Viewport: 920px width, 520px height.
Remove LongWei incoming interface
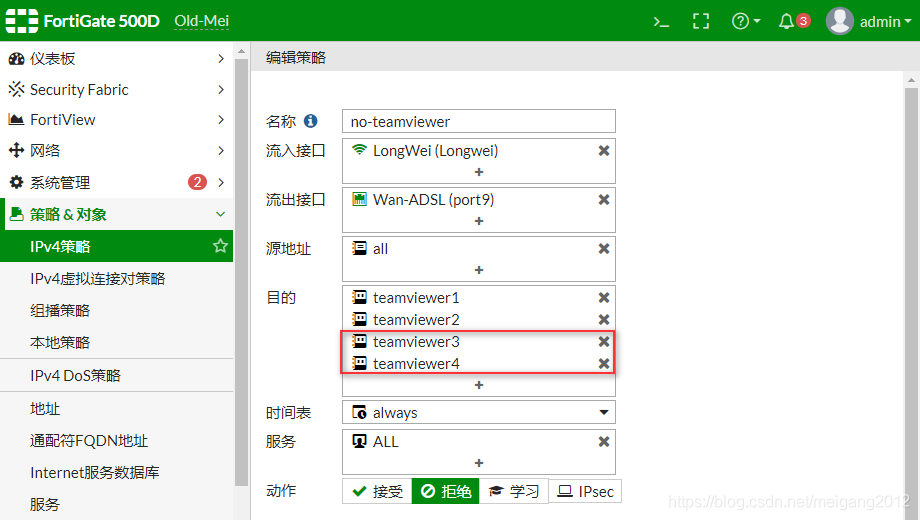(603, 151)
